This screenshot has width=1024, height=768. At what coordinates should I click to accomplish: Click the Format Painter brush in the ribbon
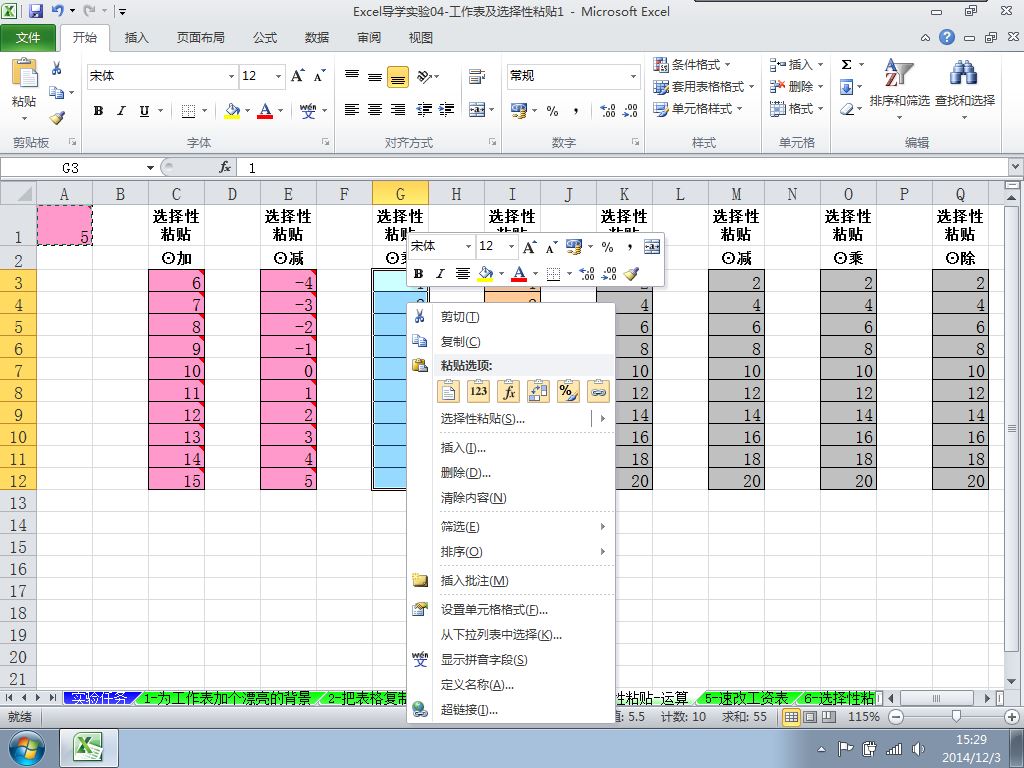coord(57,118)
